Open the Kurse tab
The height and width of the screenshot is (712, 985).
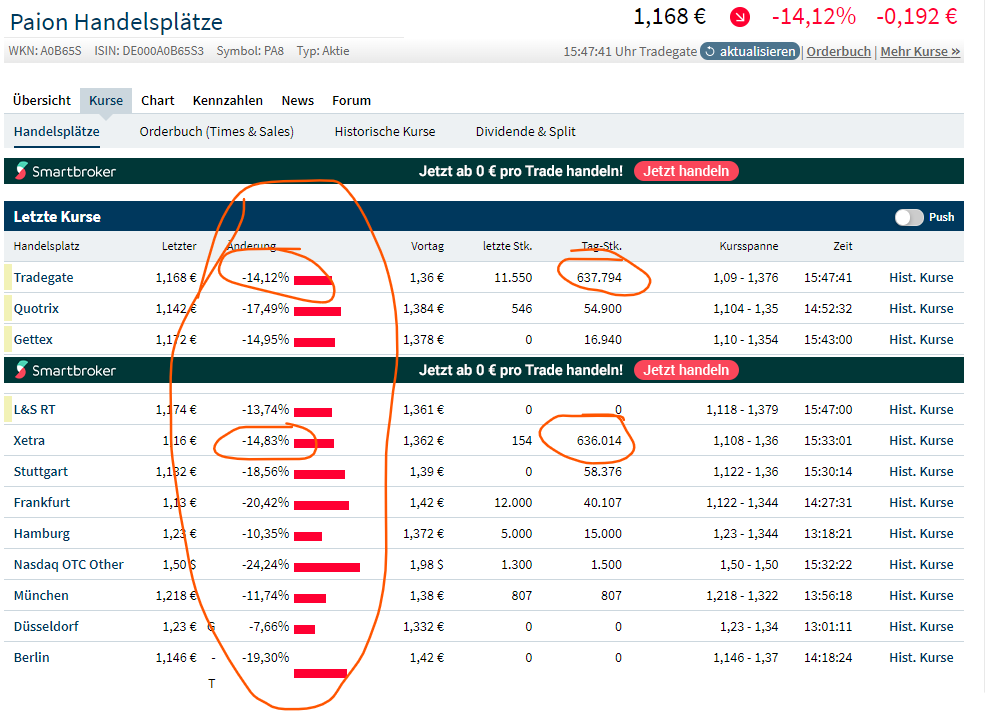click(x=106, y=101)
